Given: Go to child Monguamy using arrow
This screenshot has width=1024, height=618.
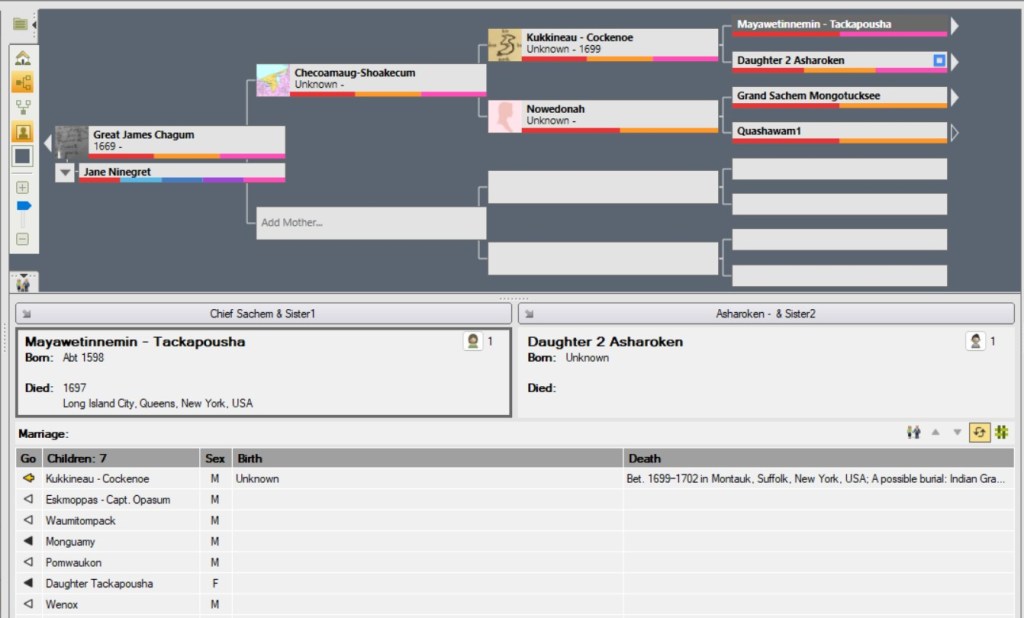Looking at the screenshot, I should [x=28, y=541].
